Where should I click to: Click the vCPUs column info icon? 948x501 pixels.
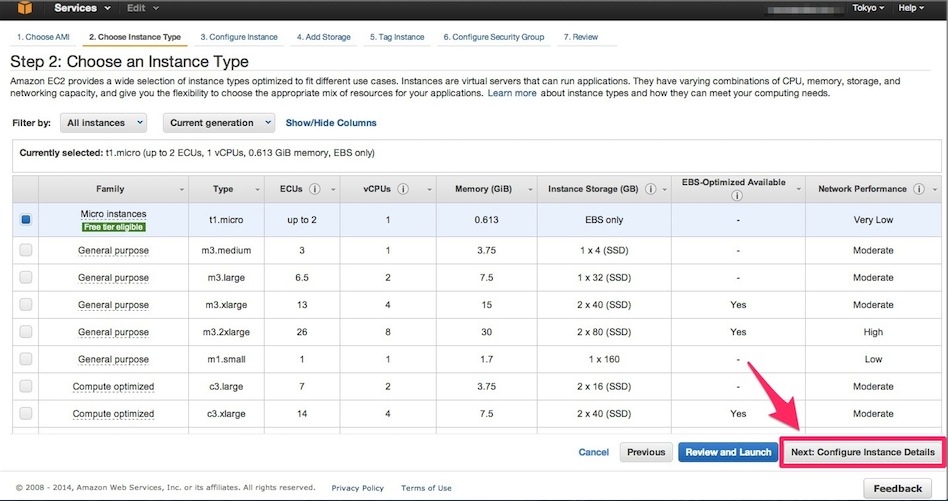(x=400, y=188)
